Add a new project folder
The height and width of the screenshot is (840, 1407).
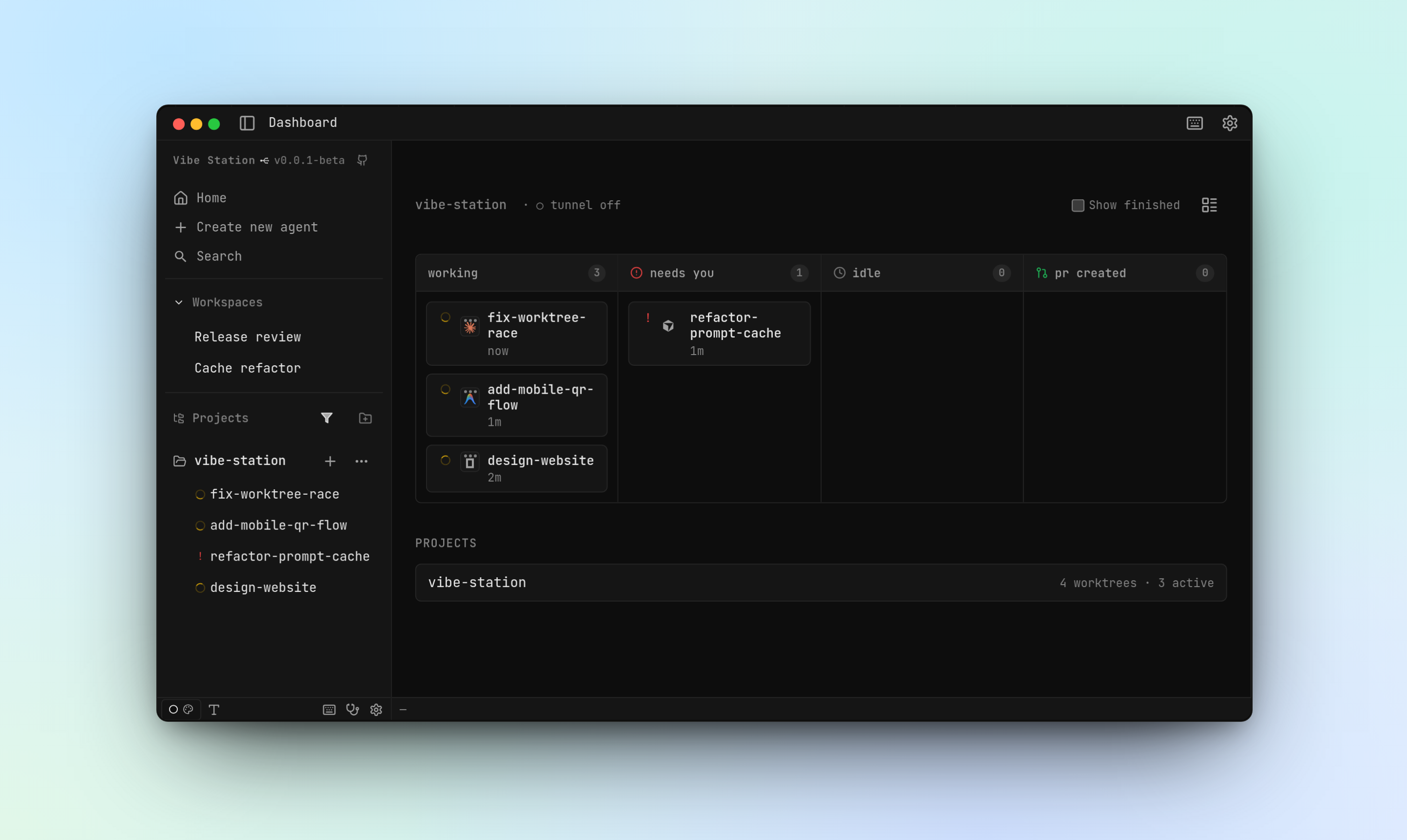coord(365,418)
